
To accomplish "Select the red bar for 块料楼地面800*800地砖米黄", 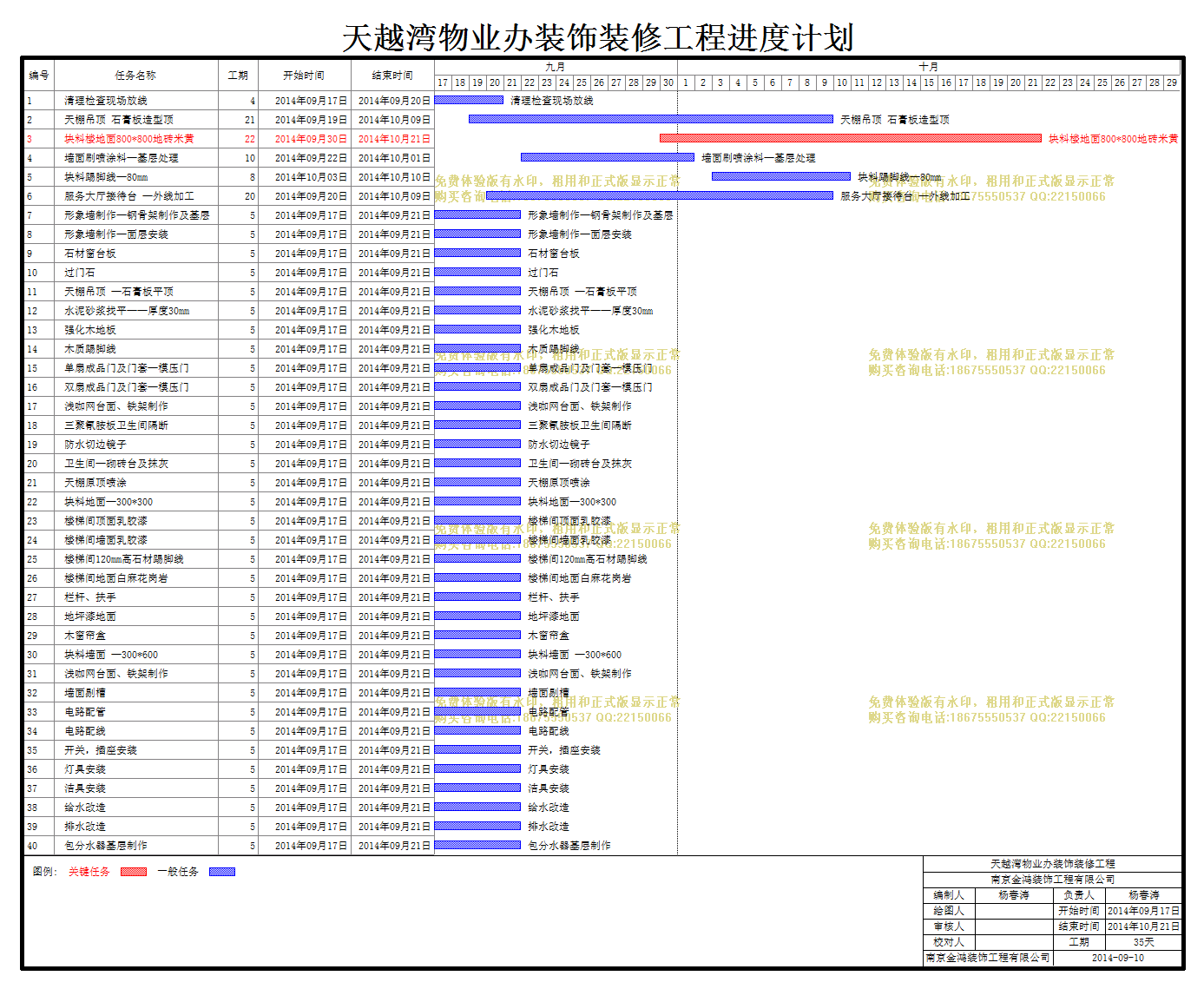I will [x=851, y=138].
